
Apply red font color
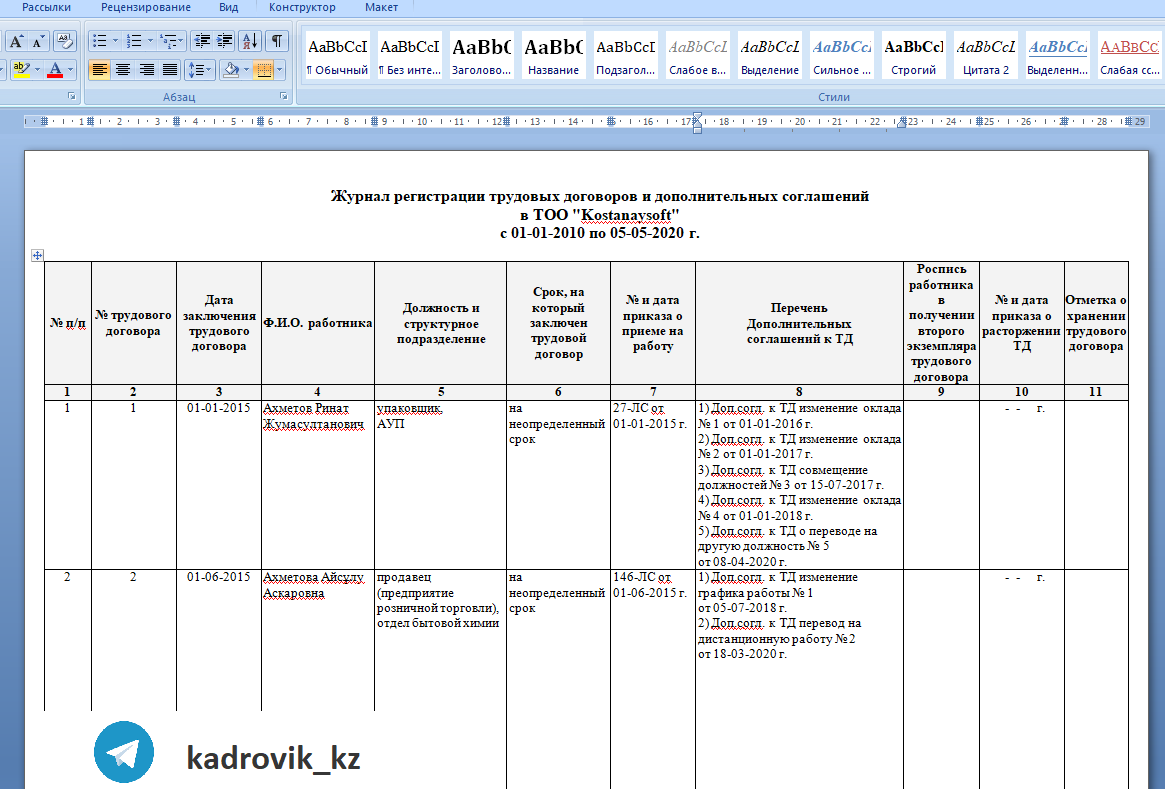pyautogui.click(x=55, y=70)
